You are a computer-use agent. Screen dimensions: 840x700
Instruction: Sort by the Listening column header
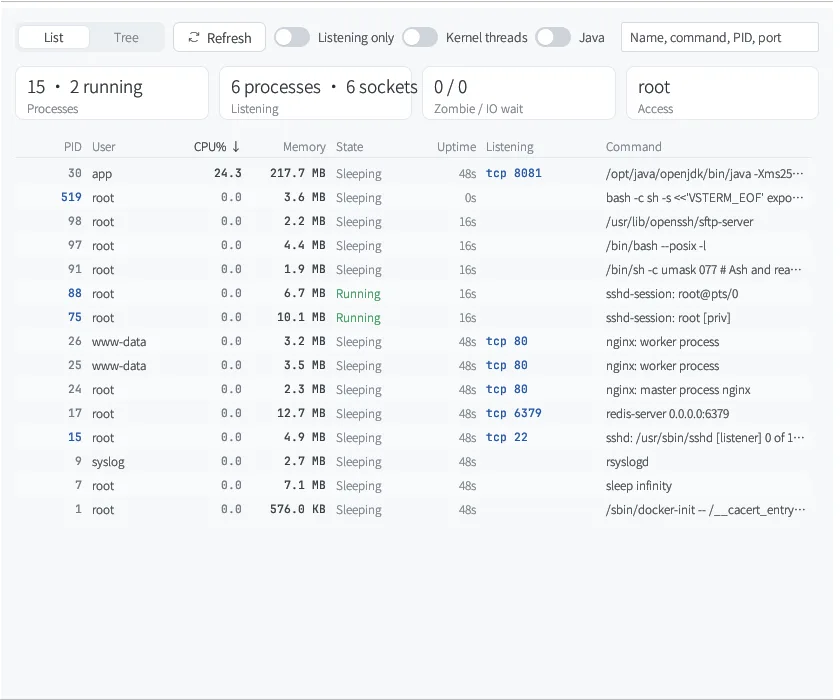(509, 147)
